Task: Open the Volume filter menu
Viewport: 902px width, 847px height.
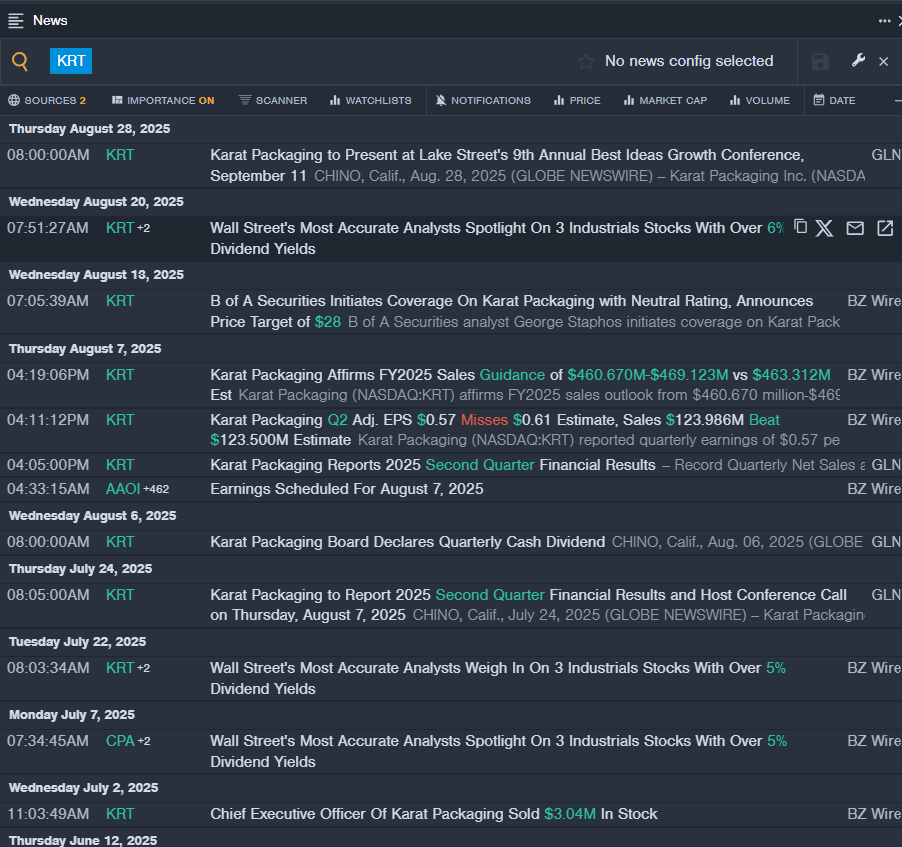Action: (759, 100)
